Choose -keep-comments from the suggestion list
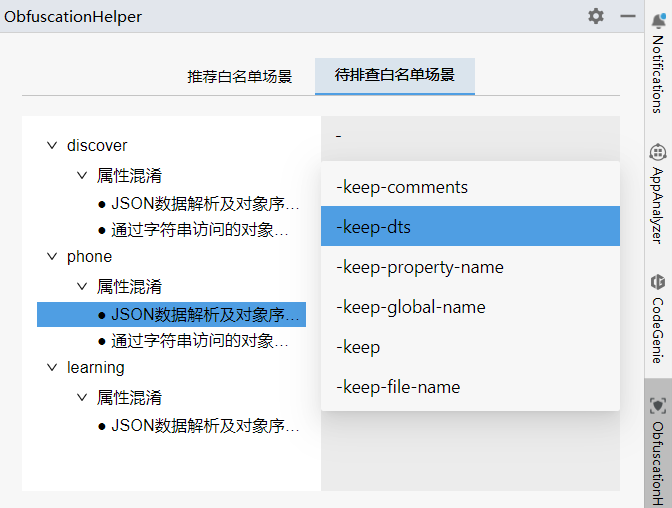 [402, 187]
